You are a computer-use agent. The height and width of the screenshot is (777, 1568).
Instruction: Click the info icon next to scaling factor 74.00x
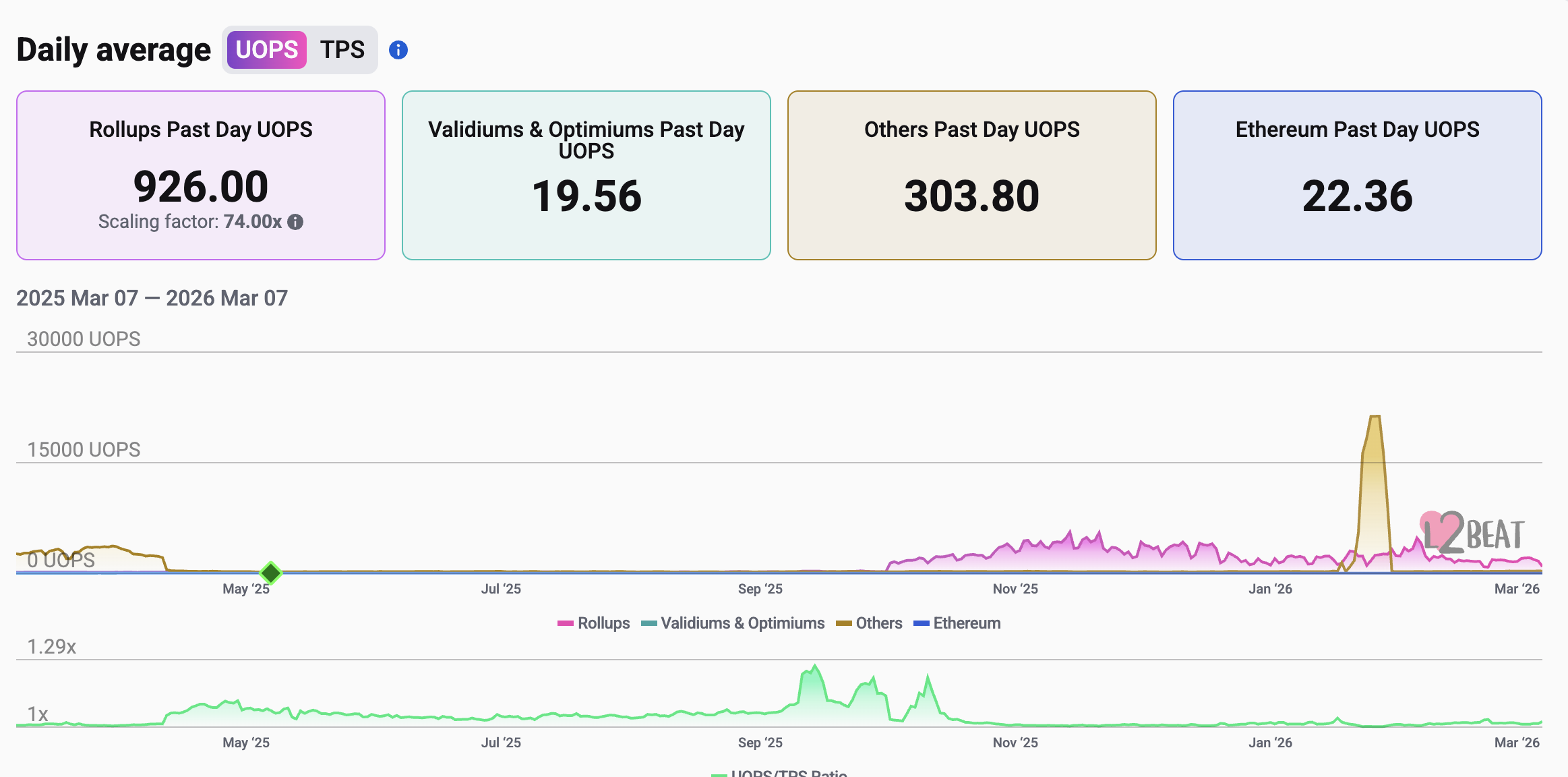tap(295, 221)
